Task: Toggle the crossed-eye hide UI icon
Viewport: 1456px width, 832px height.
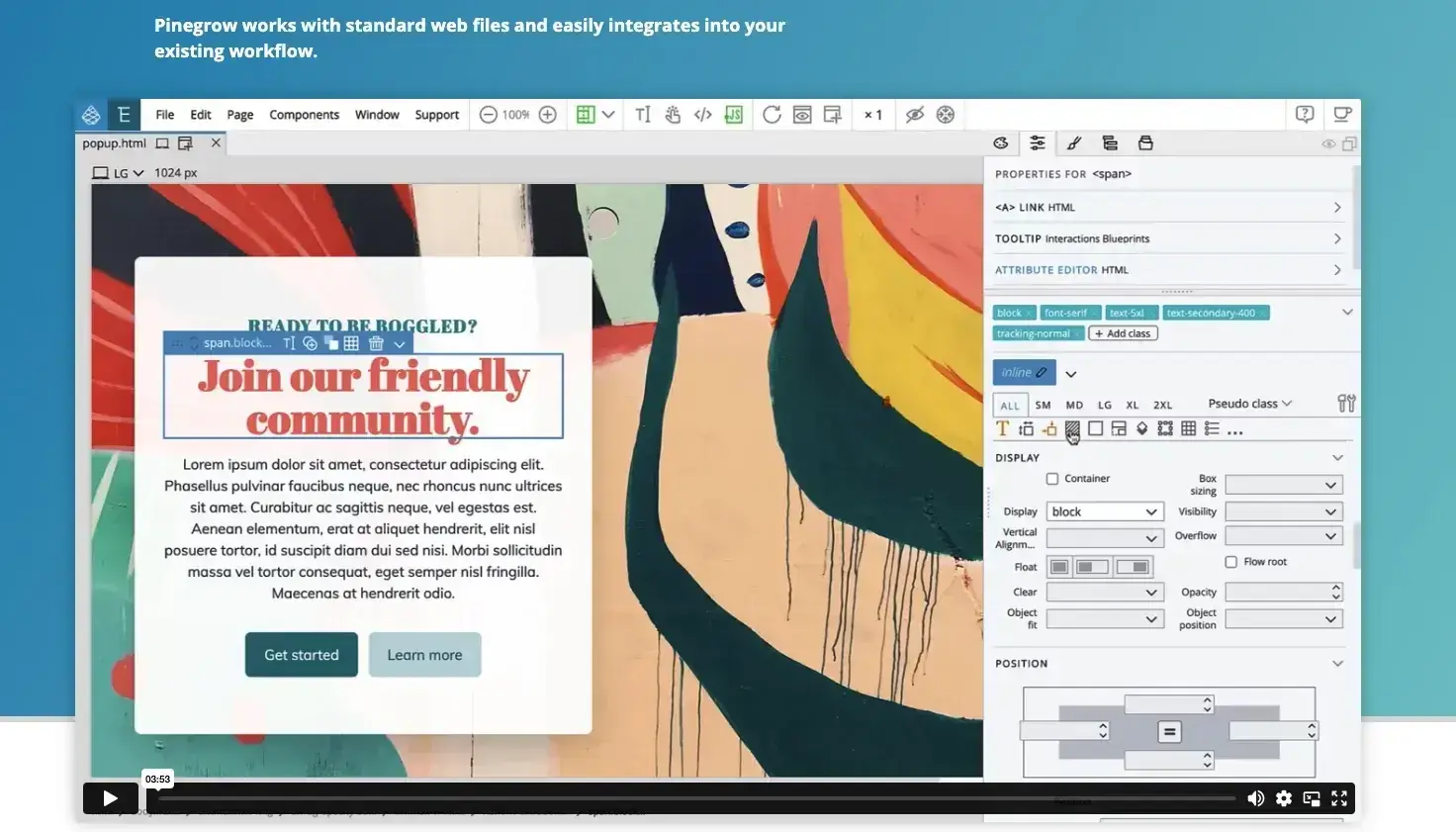Action: point(915,115)
